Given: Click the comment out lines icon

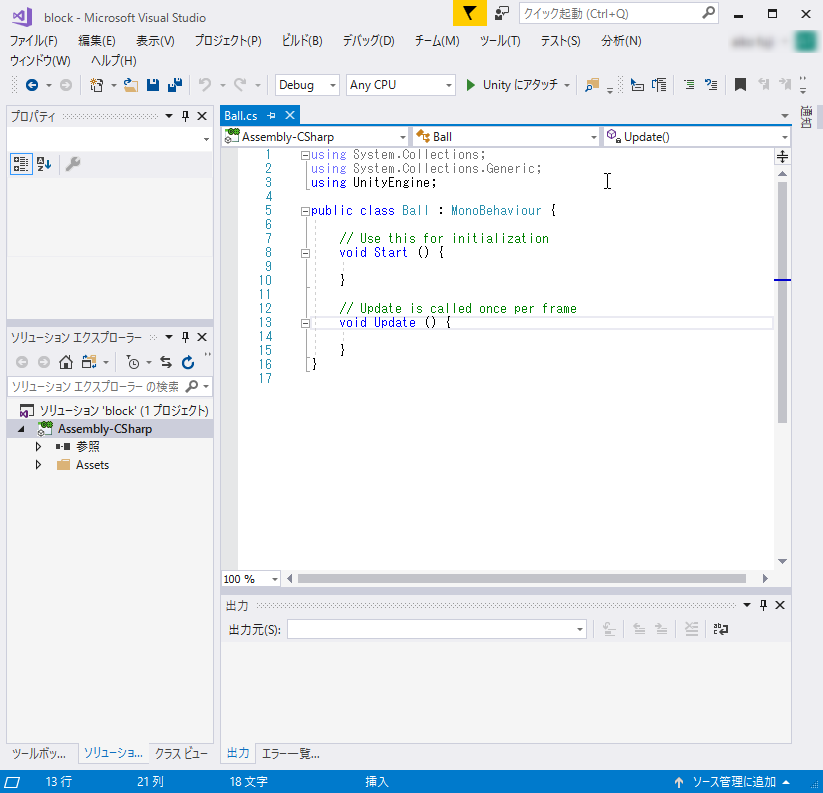Looking at the screenshot, I should pos(689,84).
